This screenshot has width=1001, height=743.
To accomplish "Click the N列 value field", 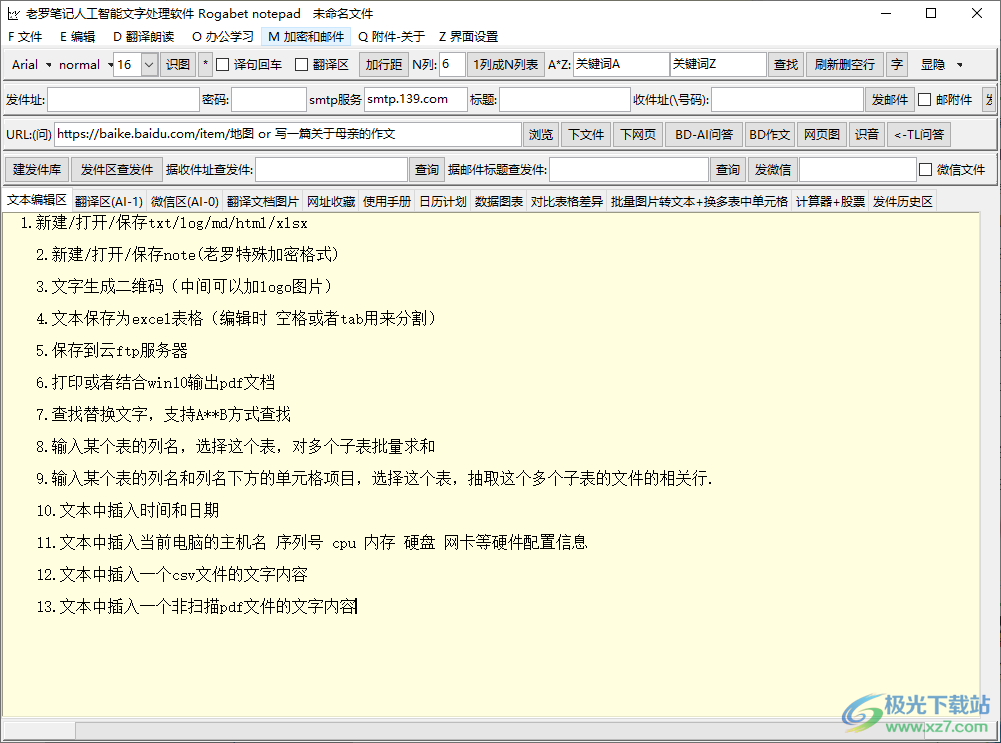I will [x=452, y=64].
